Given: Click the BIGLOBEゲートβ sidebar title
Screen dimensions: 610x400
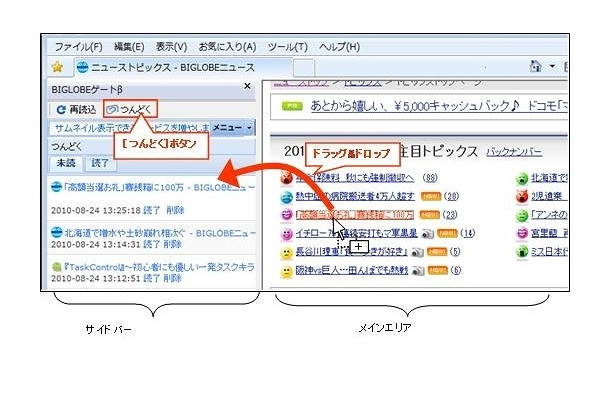Looking at the screenshot, I should (x=87, y=89).
